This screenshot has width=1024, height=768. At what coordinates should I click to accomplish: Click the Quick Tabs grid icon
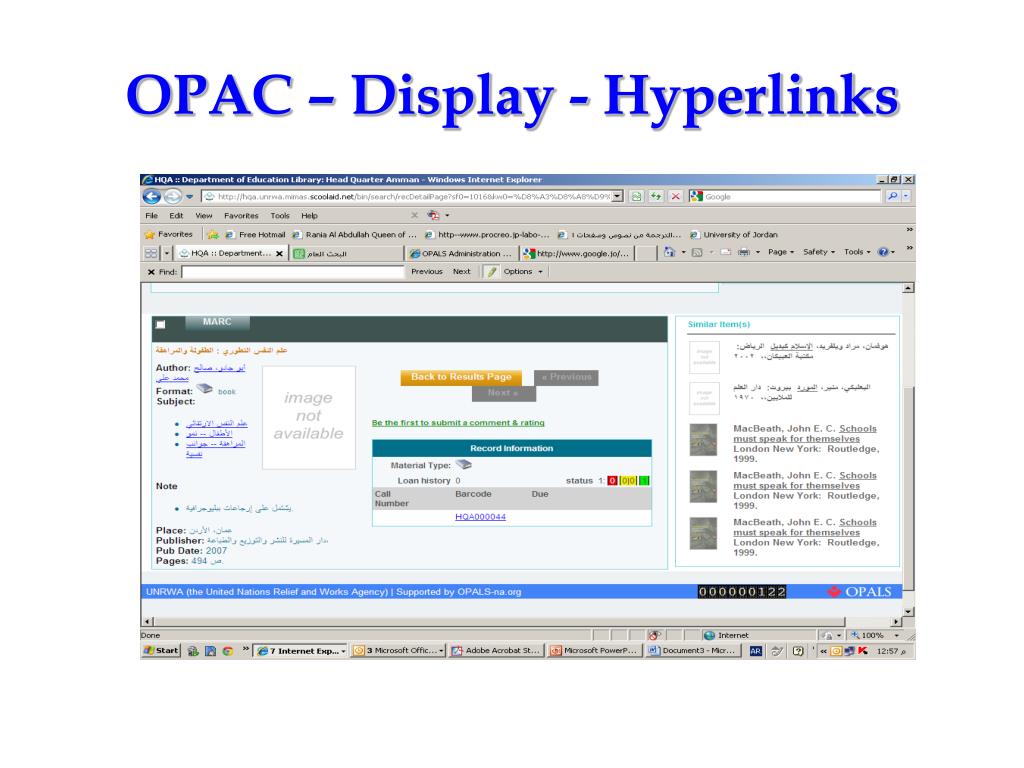point(150,253)
